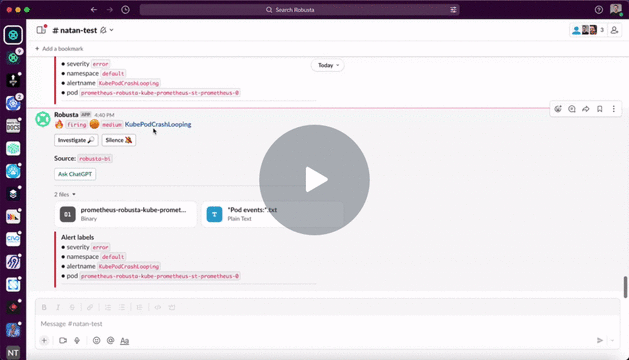Switch to the CIVO workspace
Screen dimensions: 629x360
coord(13,239)
